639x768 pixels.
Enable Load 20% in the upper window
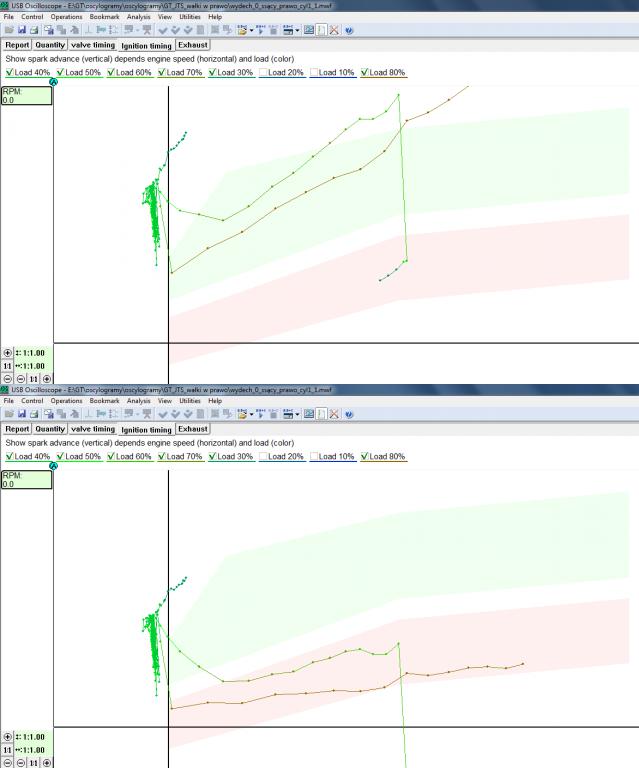(x=263, y=72)
